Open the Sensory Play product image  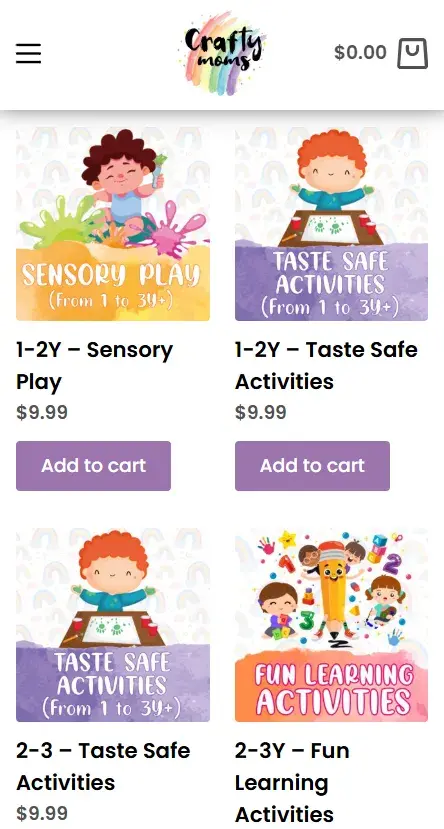coord(113,224)
